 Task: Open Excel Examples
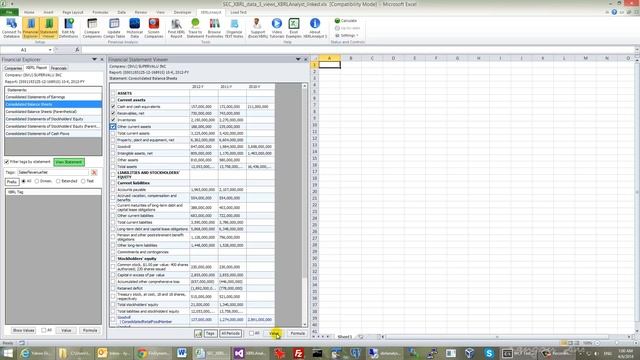[294, 28]
